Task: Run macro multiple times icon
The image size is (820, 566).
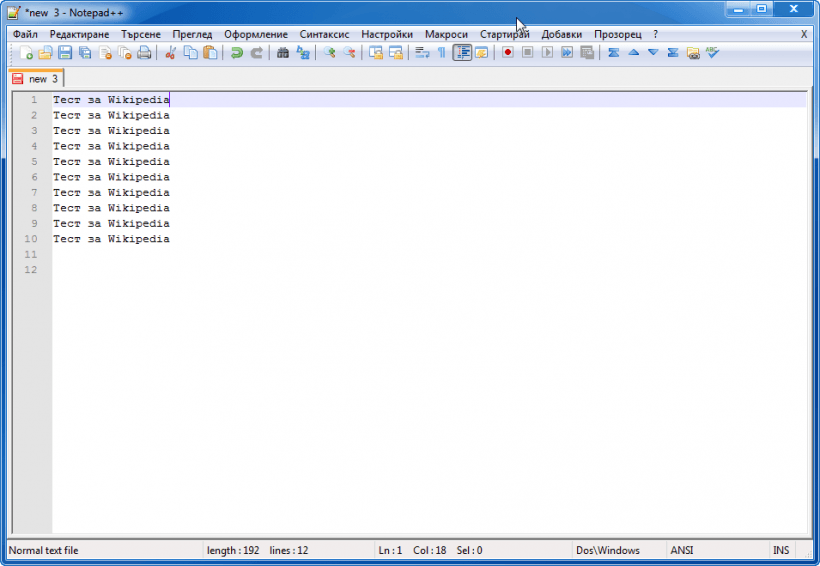Action: pos(567,52)
